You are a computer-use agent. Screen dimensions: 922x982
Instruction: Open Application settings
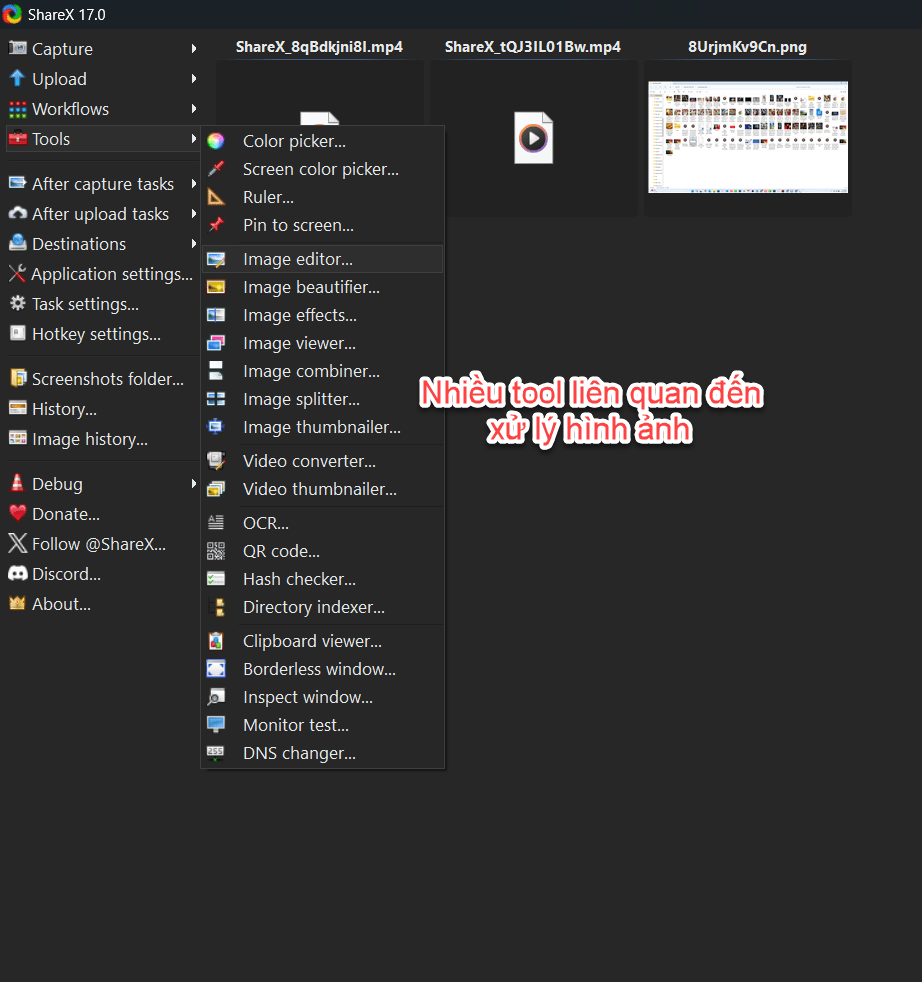(111, 274)
